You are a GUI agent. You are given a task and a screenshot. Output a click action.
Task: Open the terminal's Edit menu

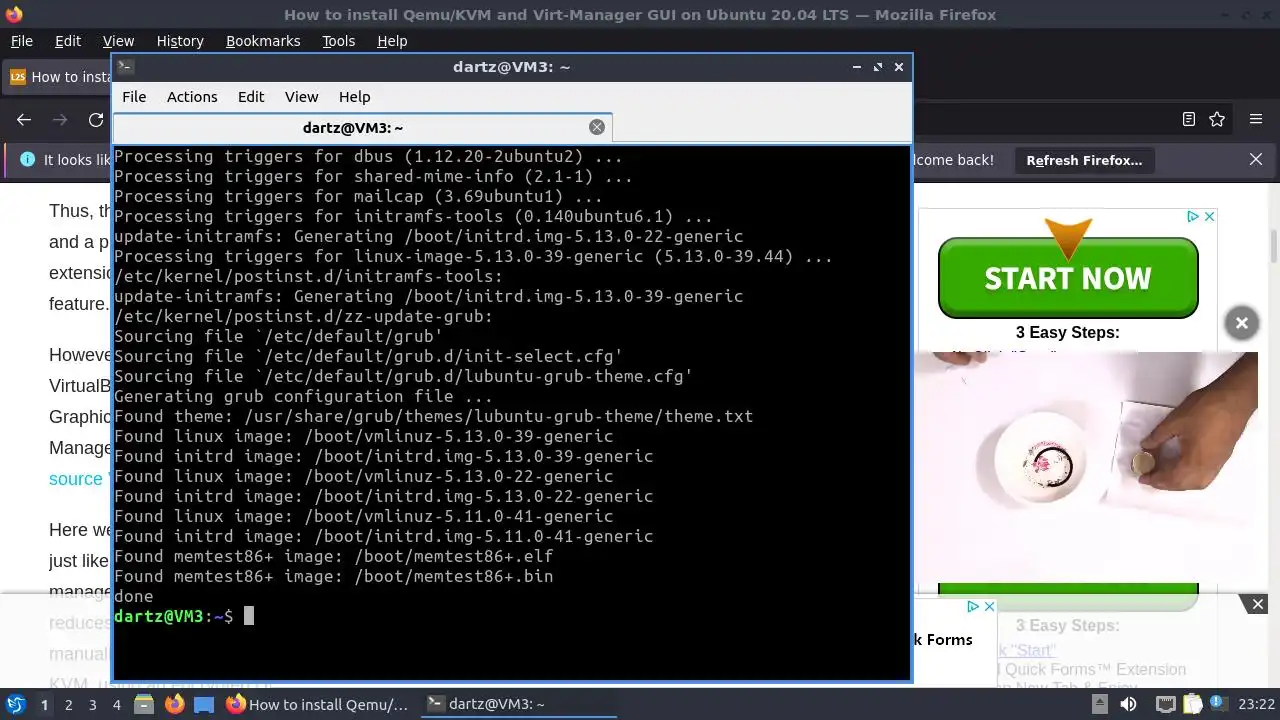251,97
